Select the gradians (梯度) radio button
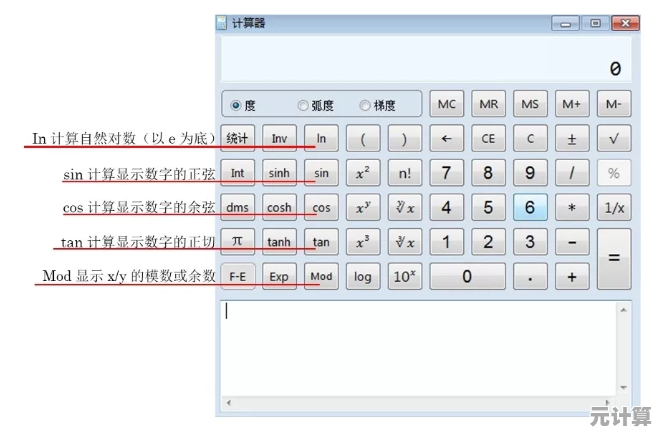 click(365, 105)
